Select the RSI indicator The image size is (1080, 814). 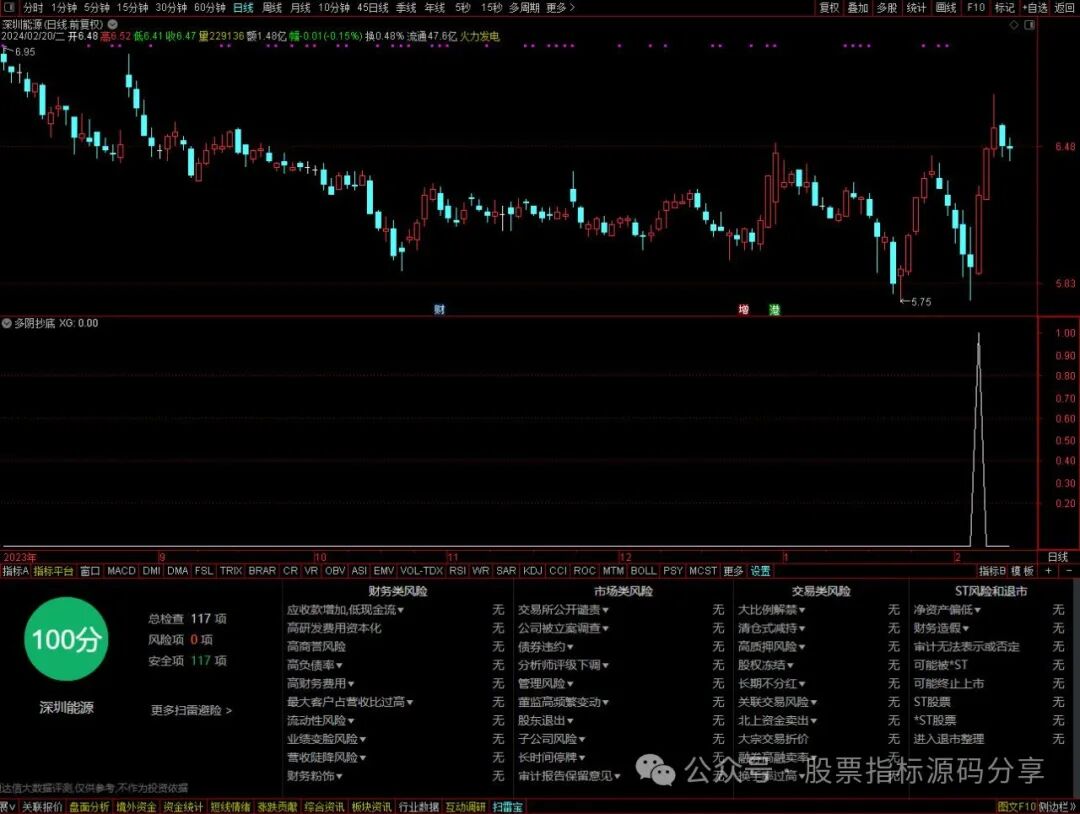click(x=457, y=571)
